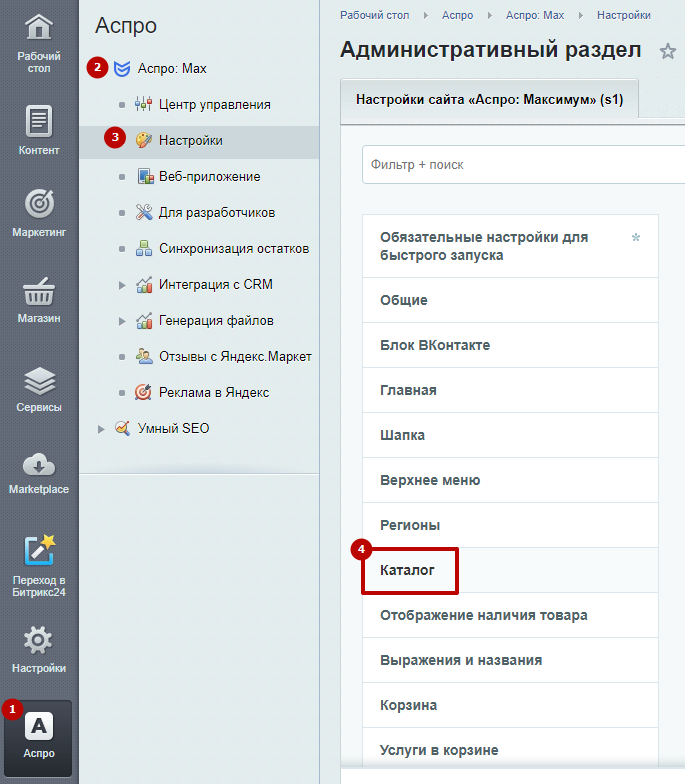Click the Синхронизация остатков icon
The image size is (685, 784).
[x=144, y=248]
